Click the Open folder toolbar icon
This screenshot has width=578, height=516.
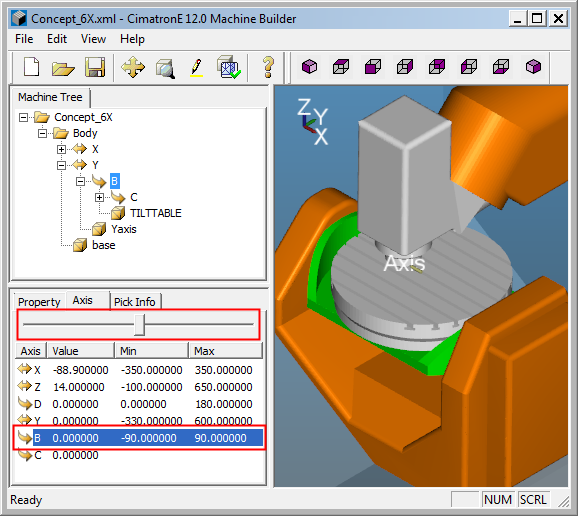pyautogui.click(x=63, y=68)
